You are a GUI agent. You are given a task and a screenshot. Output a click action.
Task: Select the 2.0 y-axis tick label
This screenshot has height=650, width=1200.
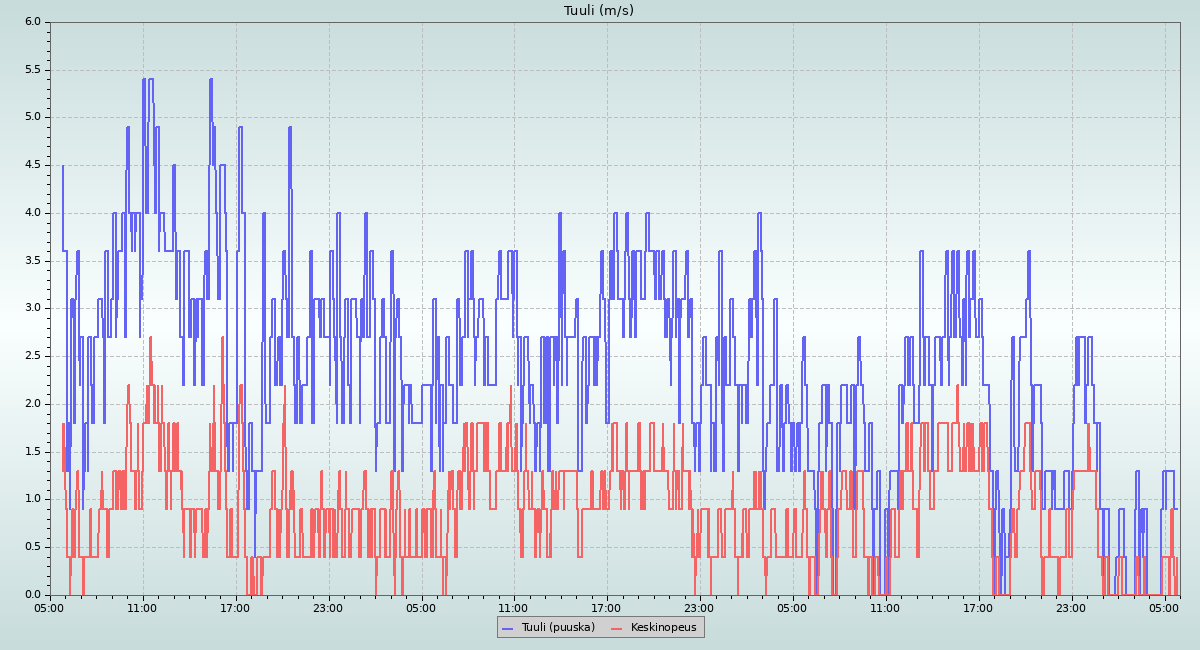click(33, 404)
